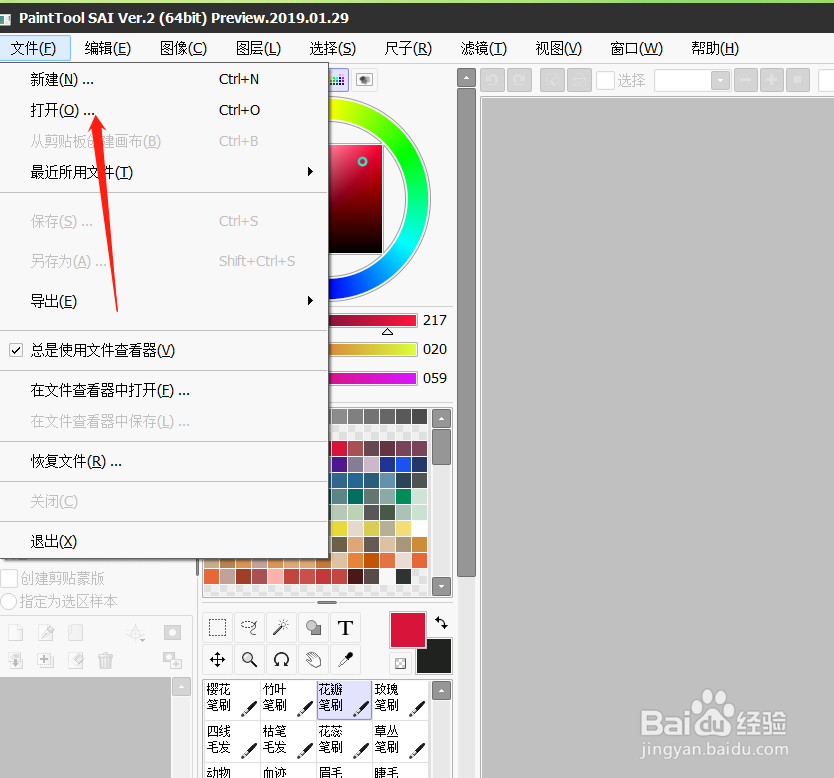Click the reset square toolbar button
This screenshot has width=834, height=778.
pos(798,80)
